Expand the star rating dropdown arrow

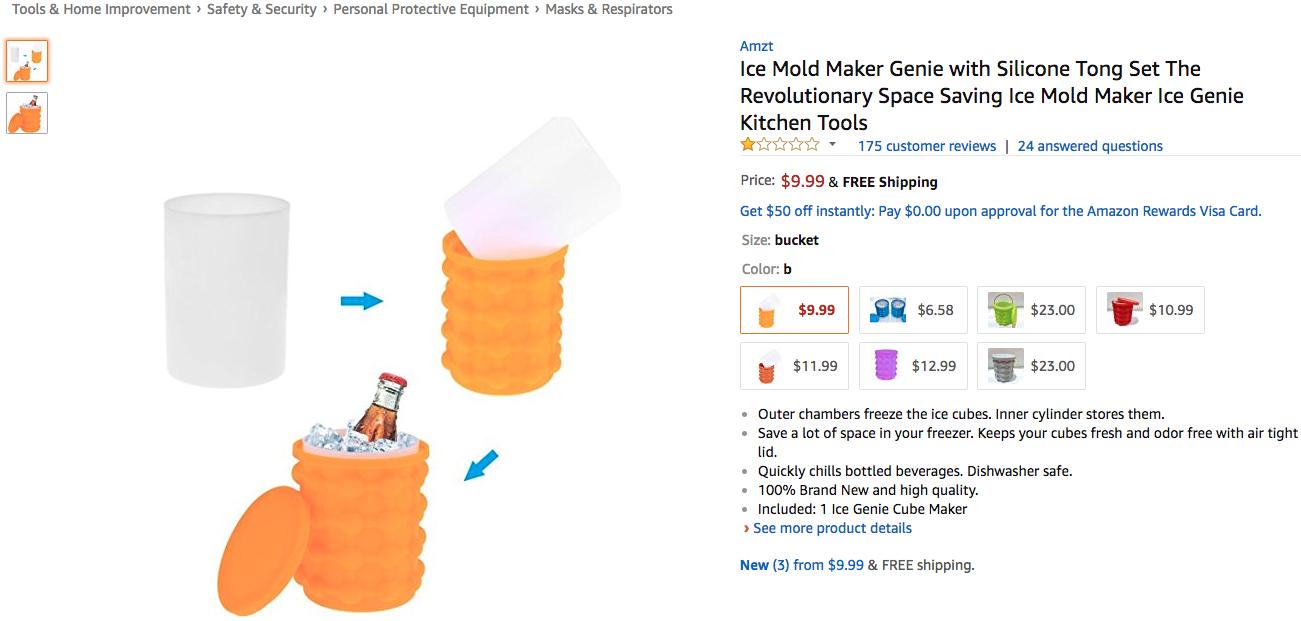point(832,145)
